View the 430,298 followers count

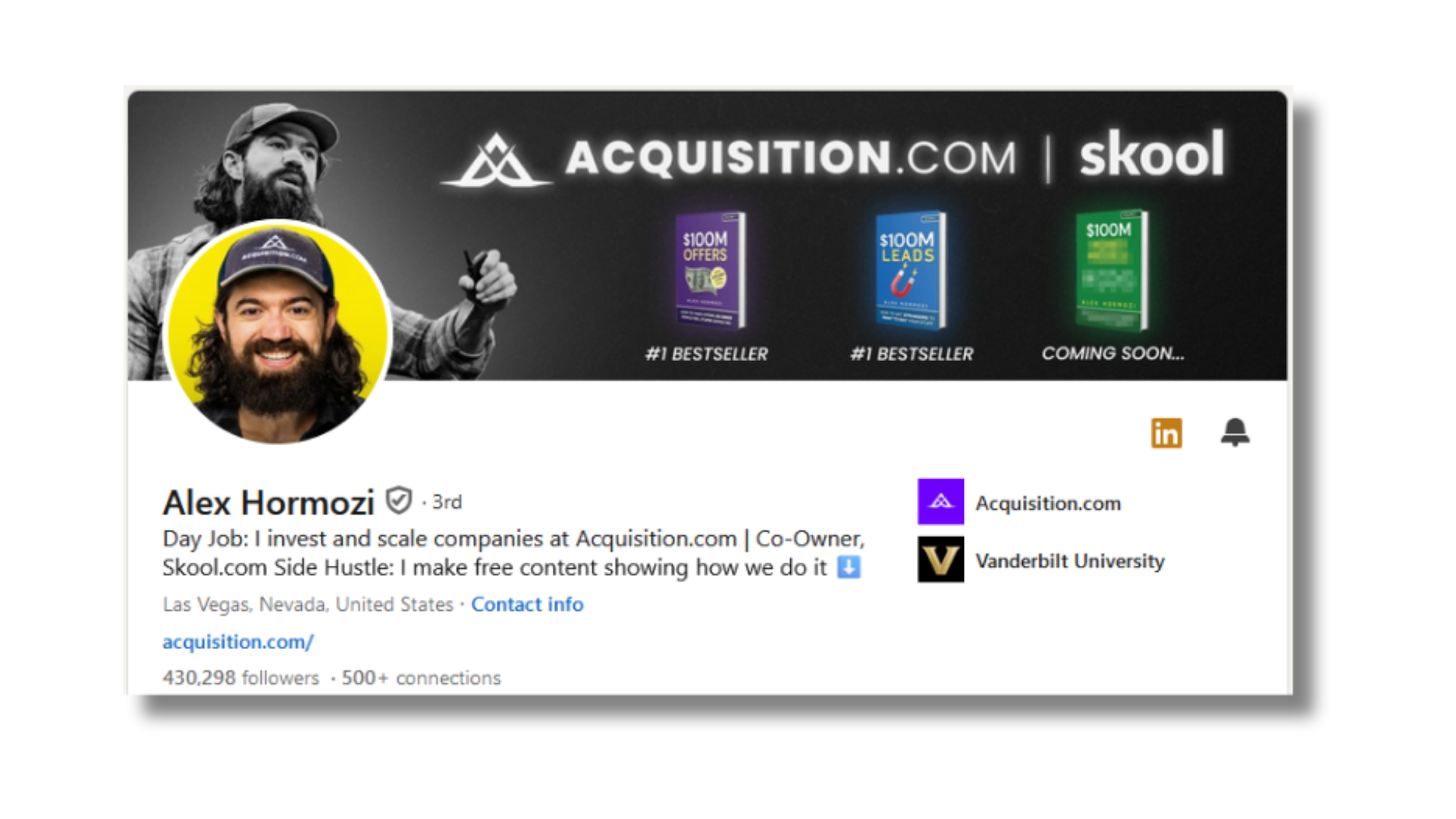(x=240, y=677)
